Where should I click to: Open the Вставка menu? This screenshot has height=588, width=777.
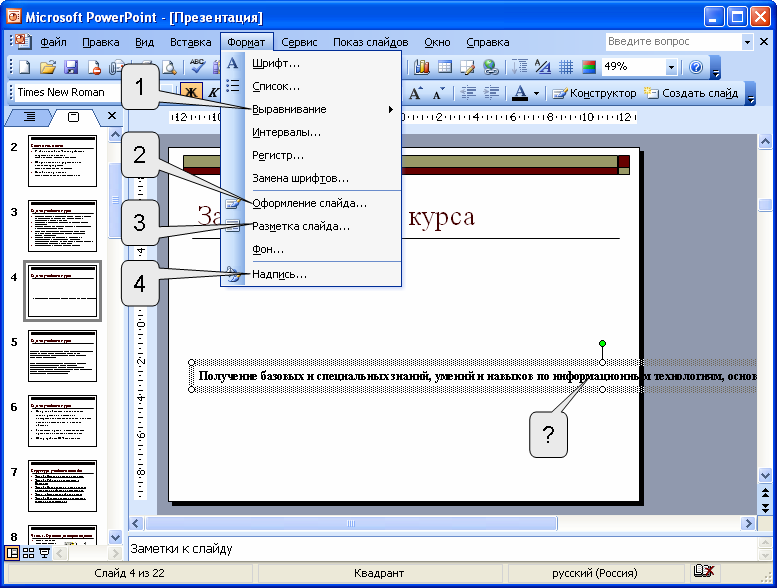coord(190,43)
